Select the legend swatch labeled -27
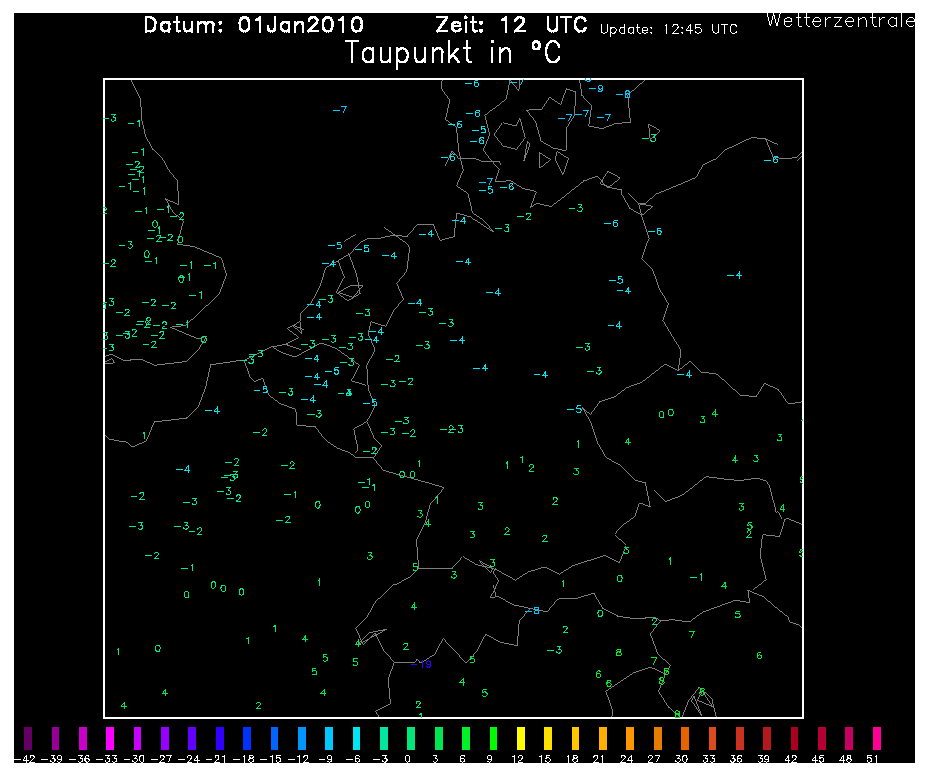Screen dimensions: 928x776 pos(165,738)
